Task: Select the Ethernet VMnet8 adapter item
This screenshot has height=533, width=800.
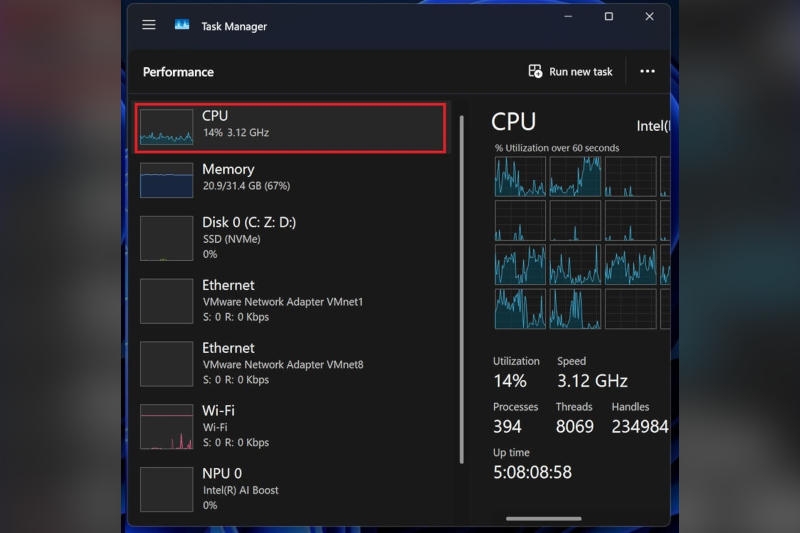Action: point(290,363)
